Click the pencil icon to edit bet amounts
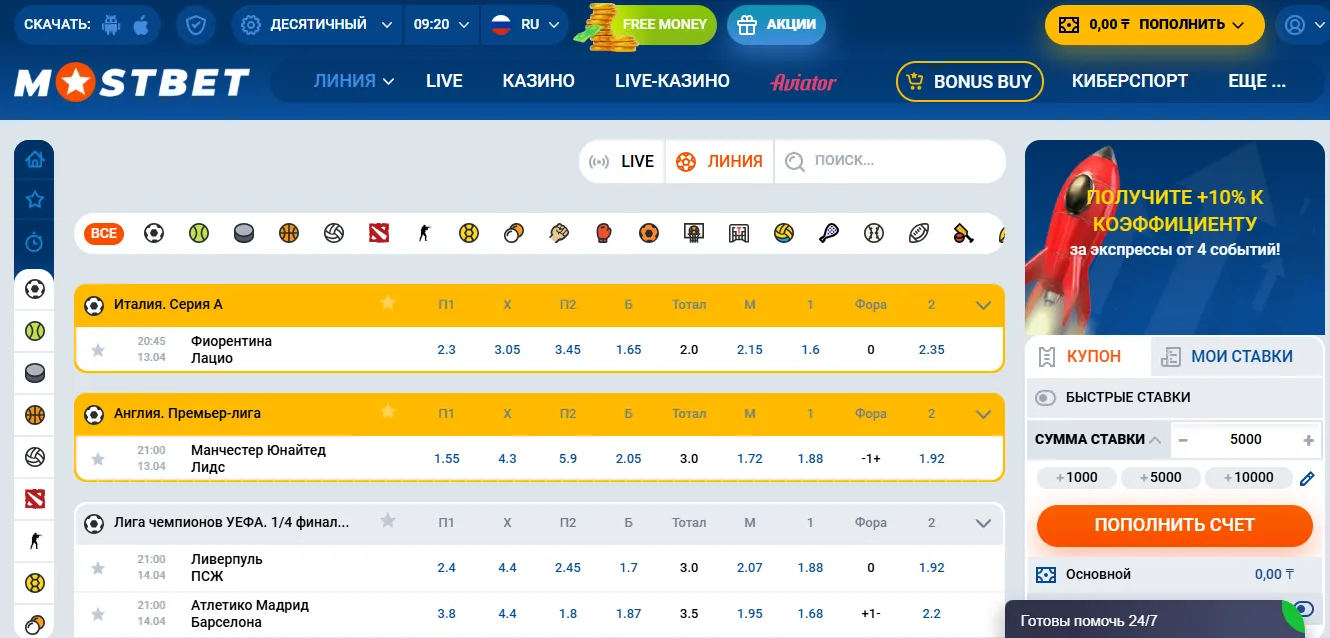The height and width of the screenshot is (638, 1330). (x=1307, y=478)
